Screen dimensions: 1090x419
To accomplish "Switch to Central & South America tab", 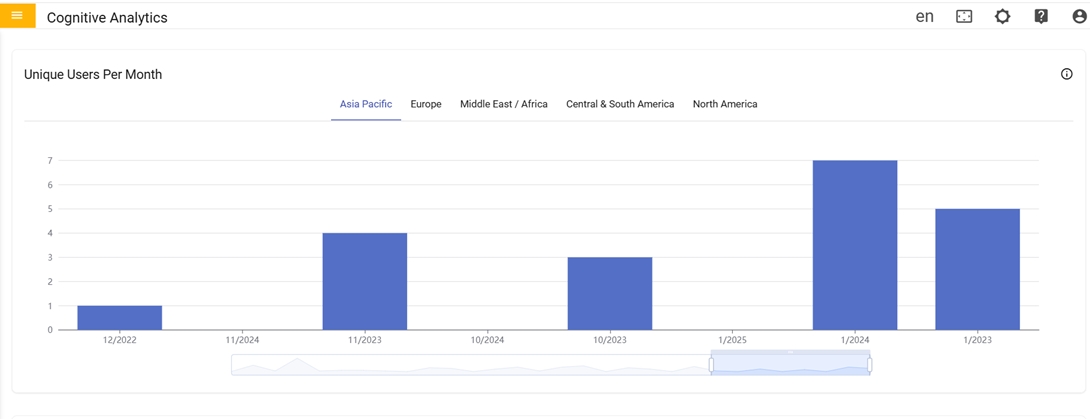I will point(620,104).
